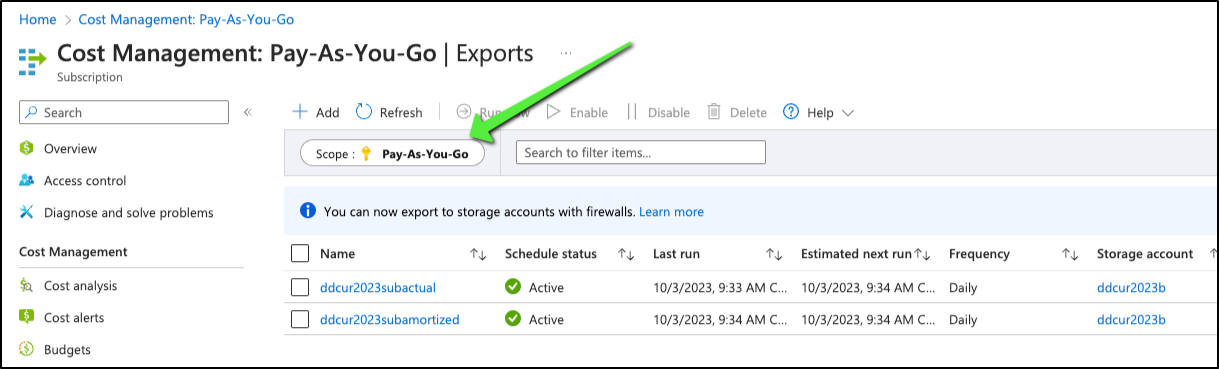This screenshot has height=369, width=1219.
Task: Toggle the select-all checkbox in header
Action: 300,253
